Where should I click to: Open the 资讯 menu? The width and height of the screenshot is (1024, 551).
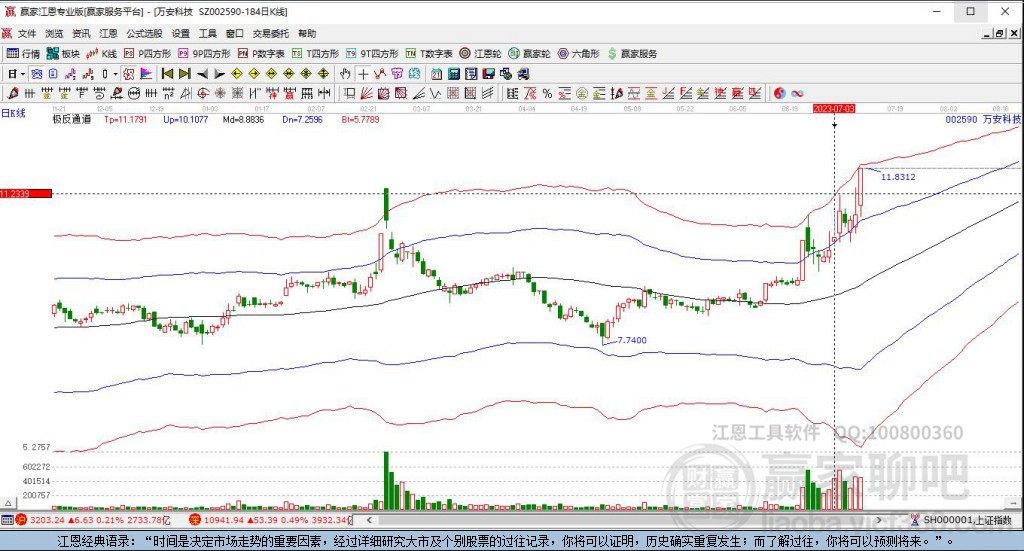81,33
